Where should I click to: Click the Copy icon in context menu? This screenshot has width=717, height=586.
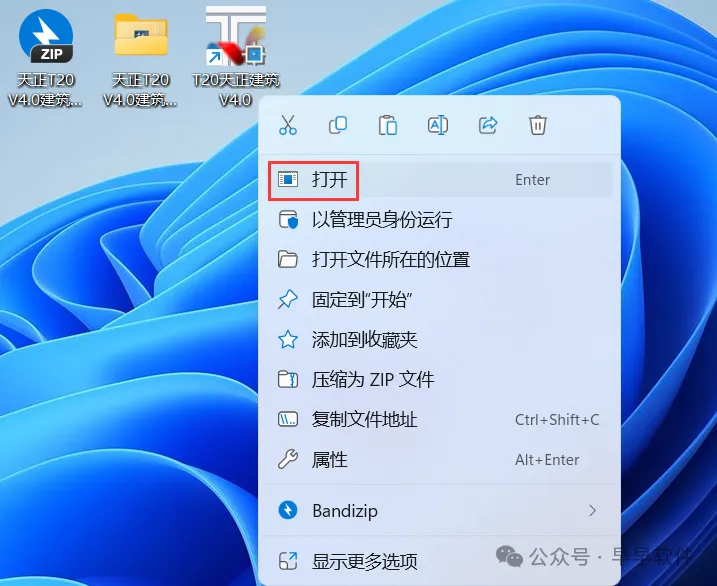pos(338,125)
